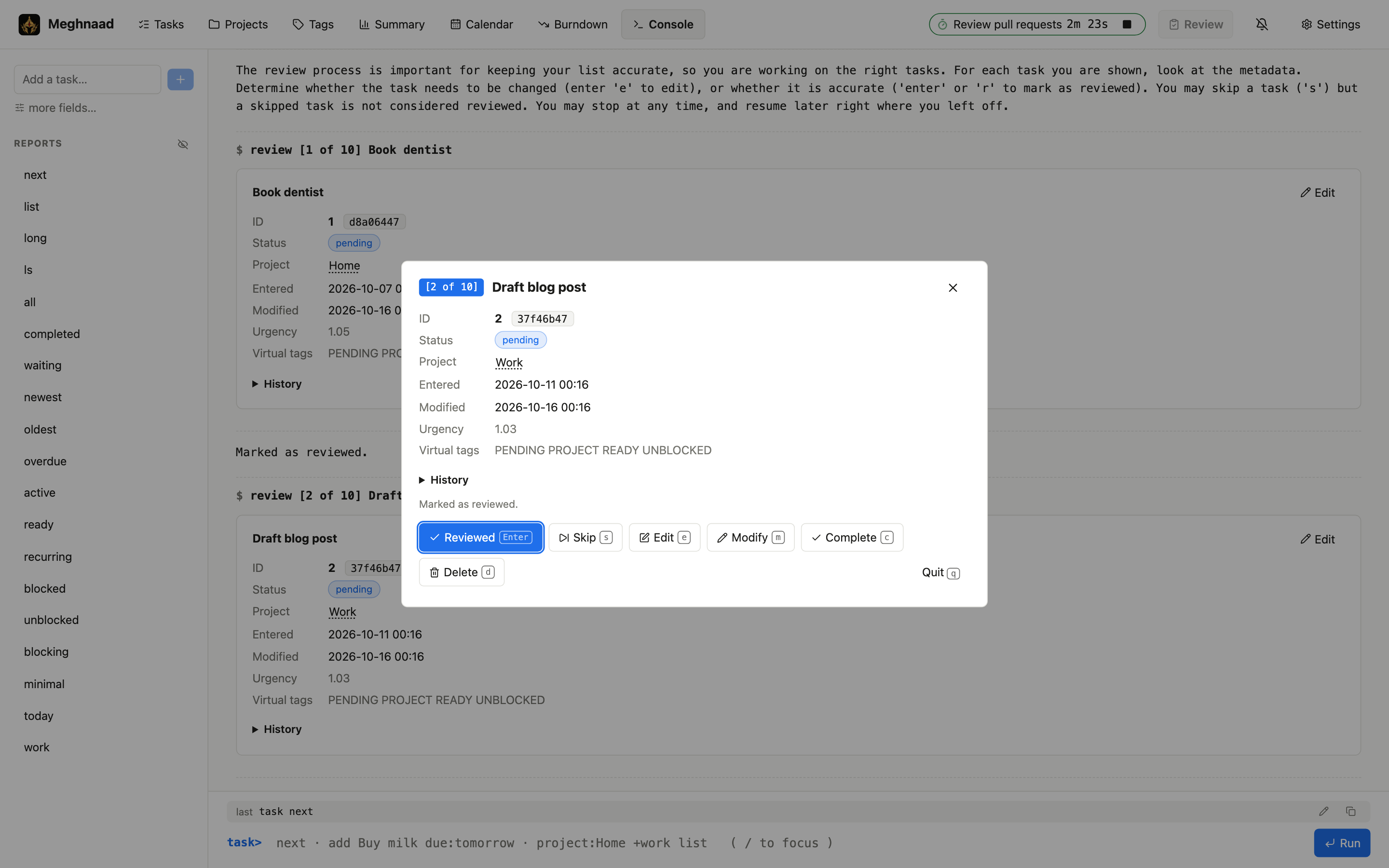Open the Home project link
Viewport: 1389px width, 868px height.
coord(344,265)
